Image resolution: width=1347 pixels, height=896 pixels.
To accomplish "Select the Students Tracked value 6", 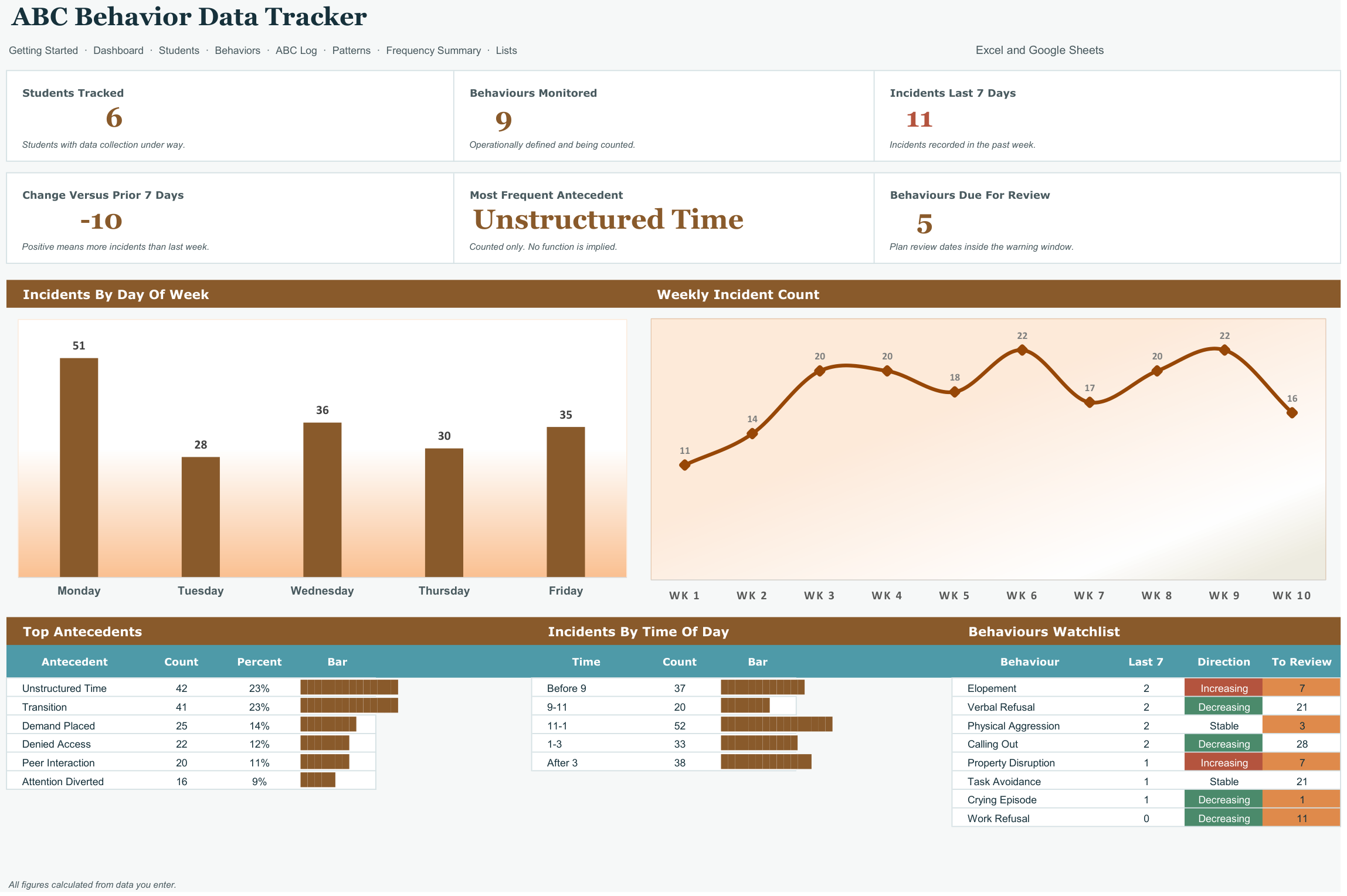I will pyautogui.click(x=114, y=118).
